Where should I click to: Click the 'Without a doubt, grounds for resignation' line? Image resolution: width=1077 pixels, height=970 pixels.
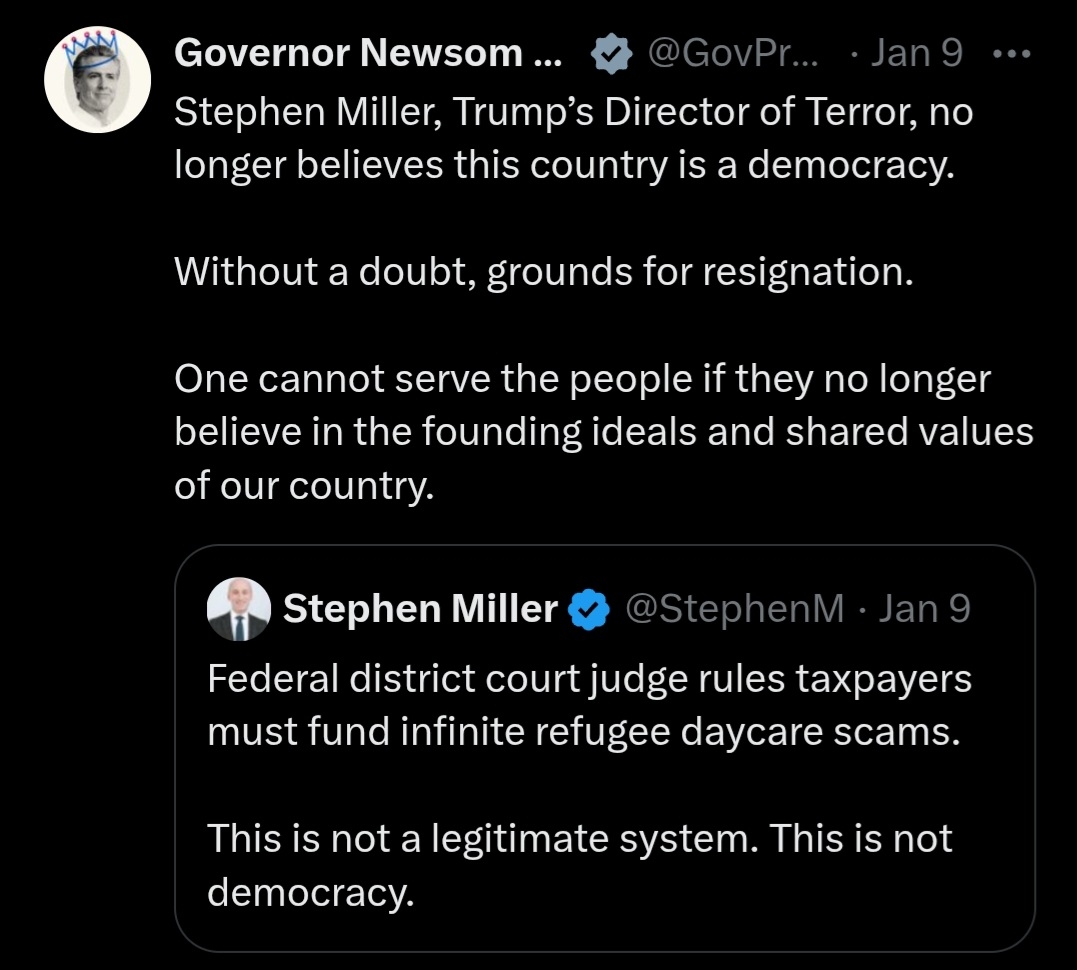(x=544, y=271)
